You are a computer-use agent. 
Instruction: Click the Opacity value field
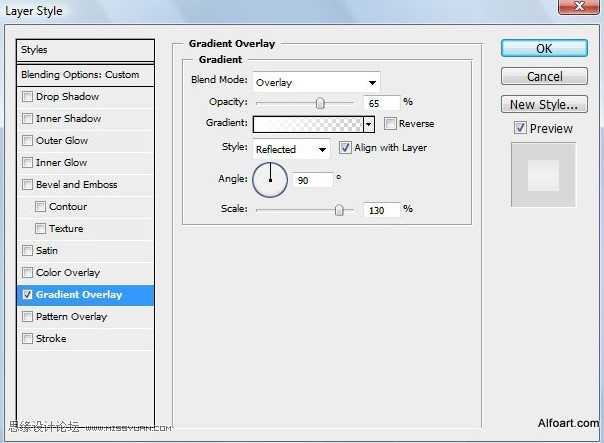point(381,103)
